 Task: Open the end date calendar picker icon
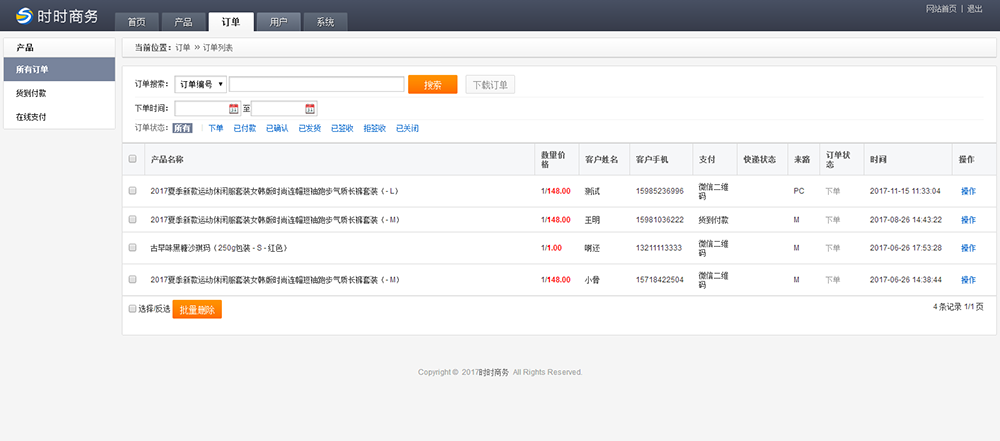310,108
